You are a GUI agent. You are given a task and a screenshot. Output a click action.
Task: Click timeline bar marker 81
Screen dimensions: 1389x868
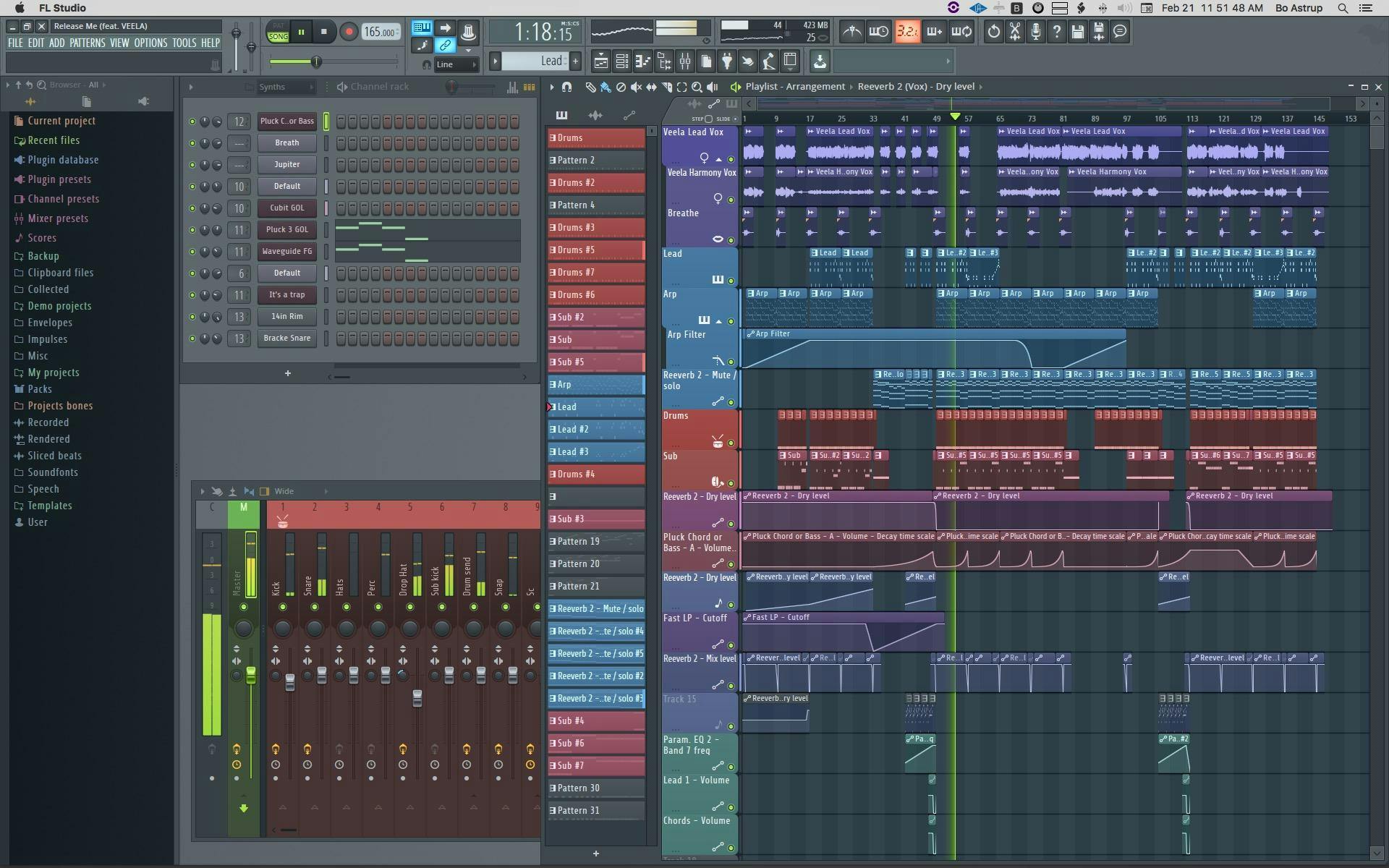click(x=1063, y=119)
